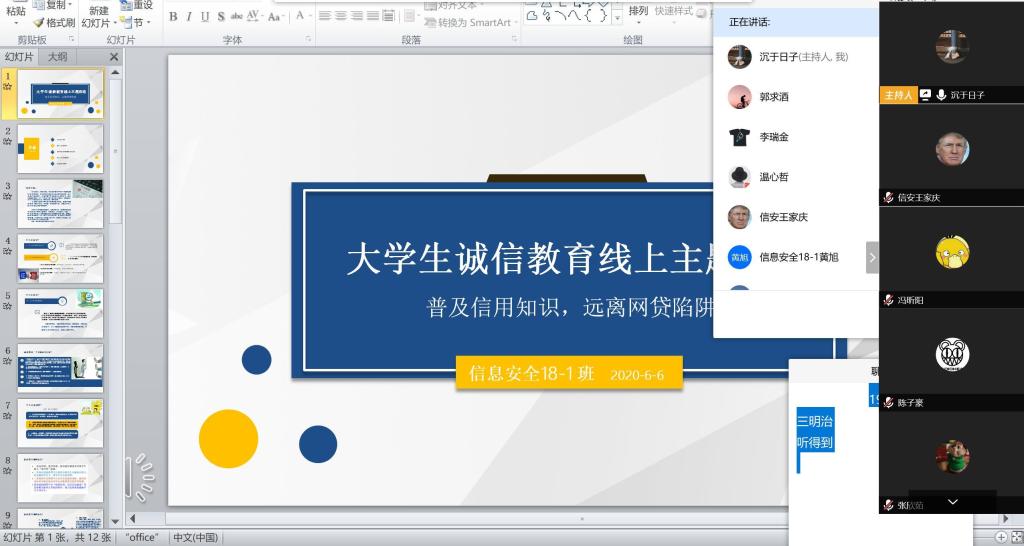Click the fit slide to window icon
The height and width of the screenshot is (546, 1024).
[1017, 537]
